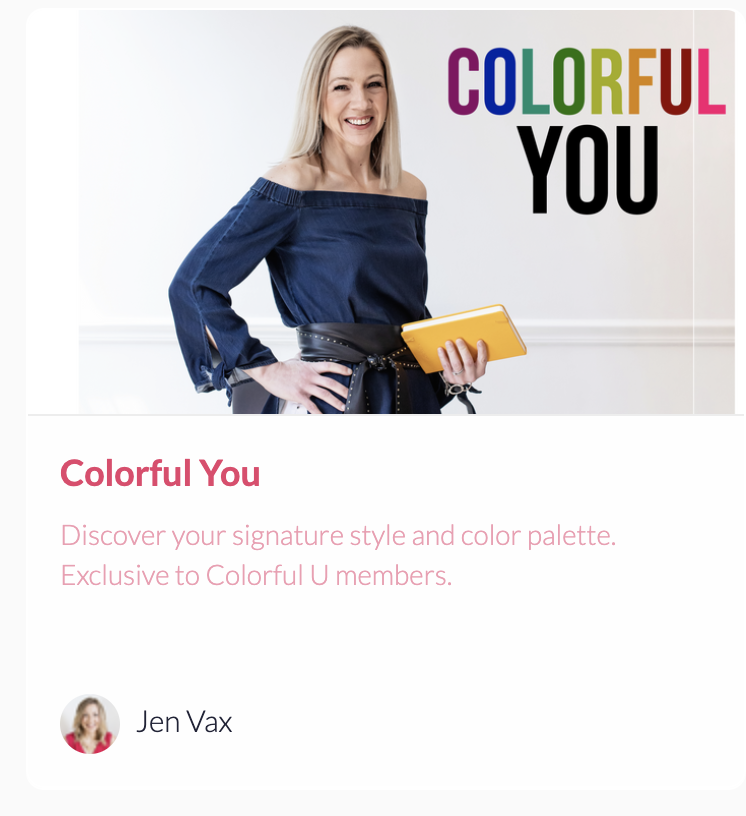Click the blue letter O in COLORFUL
The image size is (746, 816).
tap(499, 82)
